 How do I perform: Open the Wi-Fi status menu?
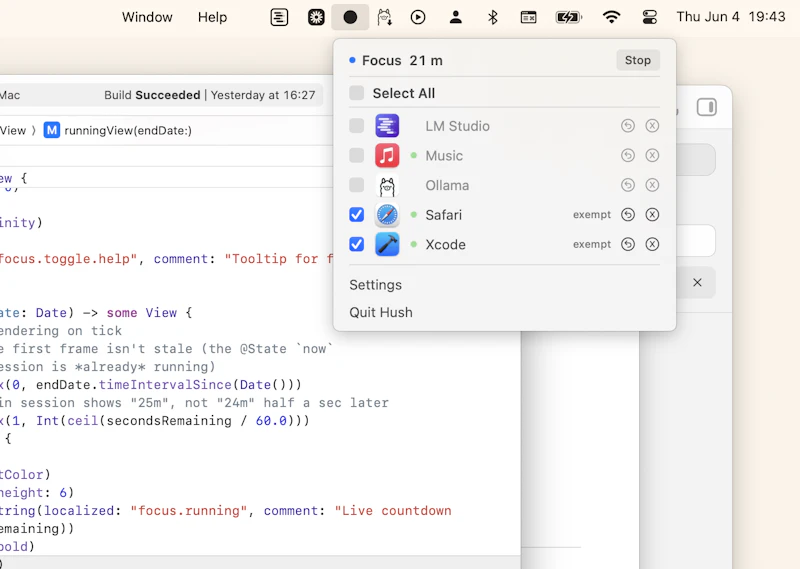(x=611, y=17)
